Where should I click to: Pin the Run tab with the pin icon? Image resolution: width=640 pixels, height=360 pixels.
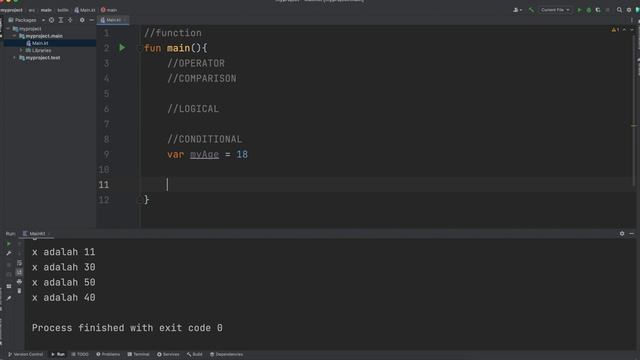pos(9,298)
